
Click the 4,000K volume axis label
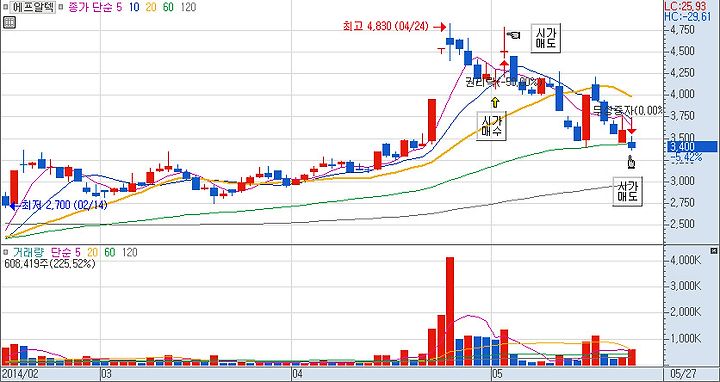[x=685, y=260]
